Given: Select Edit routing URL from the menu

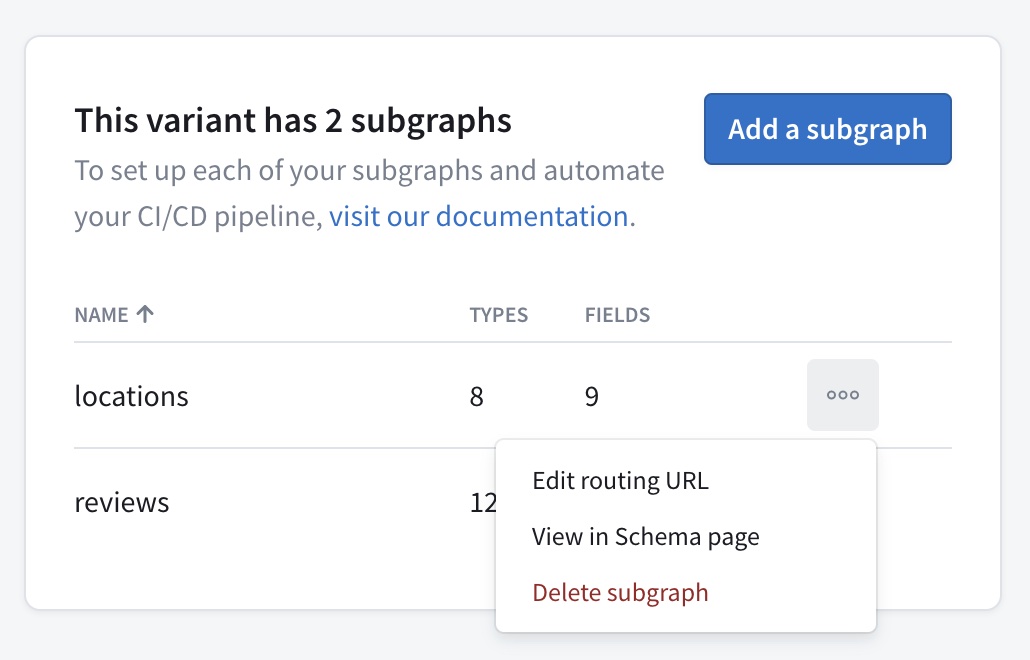Looking at the screenshot, I should [x=619, y=480].
